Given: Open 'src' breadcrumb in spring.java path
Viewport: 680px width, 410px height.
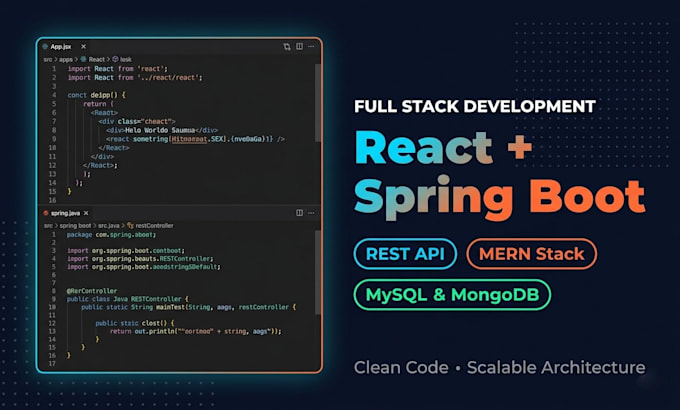Looking at the screenshot, I should click(x=48, y=226).
